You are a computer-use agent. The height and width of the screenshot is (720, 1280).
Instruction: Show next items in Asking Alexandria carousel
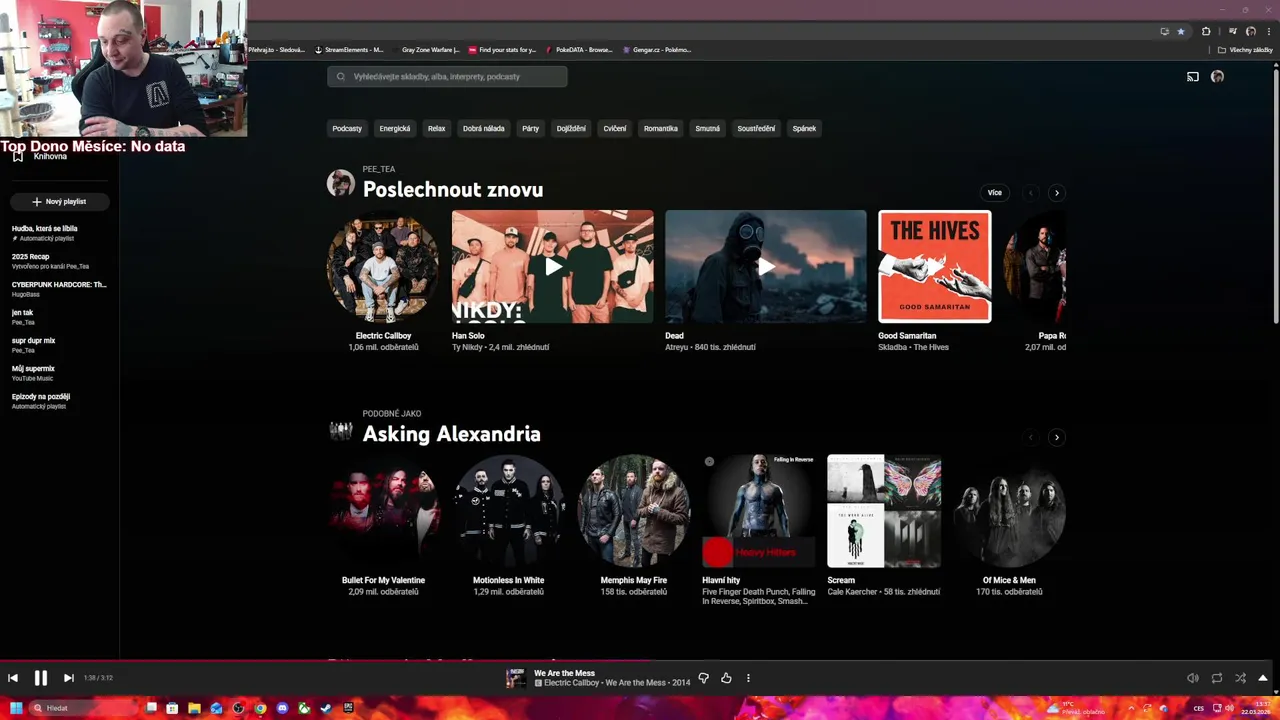tap(1057, 437)
